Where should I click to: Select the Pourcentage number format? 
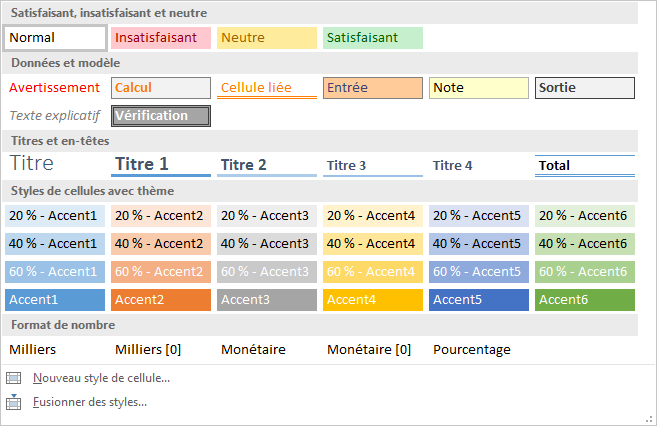point(472,350)
